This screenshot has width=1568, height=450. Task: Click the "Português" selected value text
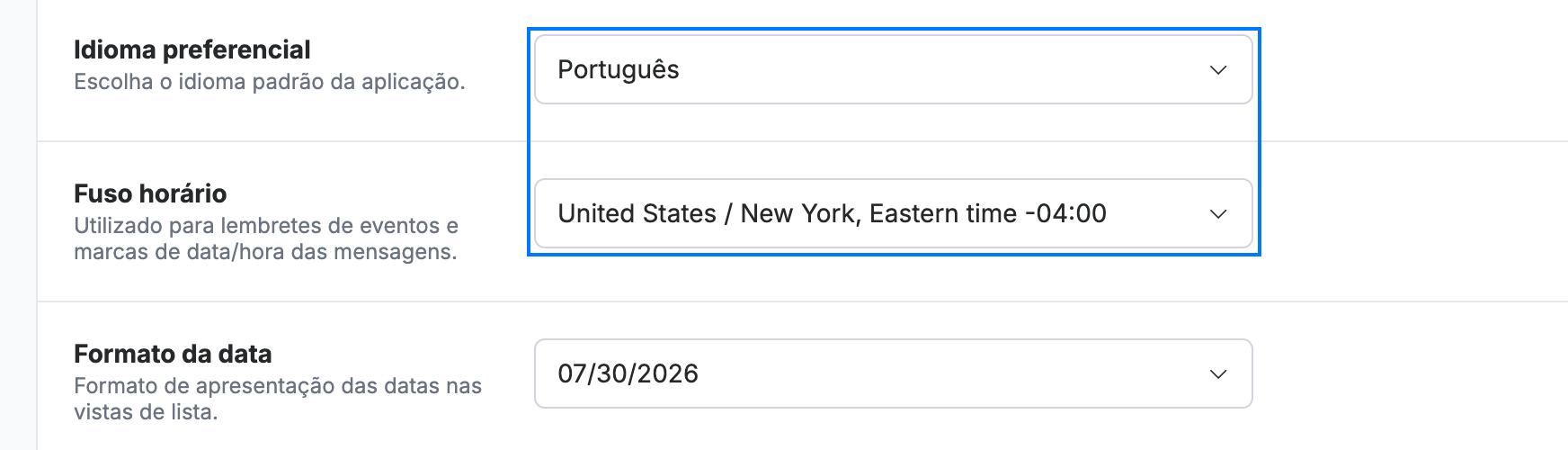point(619,70)
